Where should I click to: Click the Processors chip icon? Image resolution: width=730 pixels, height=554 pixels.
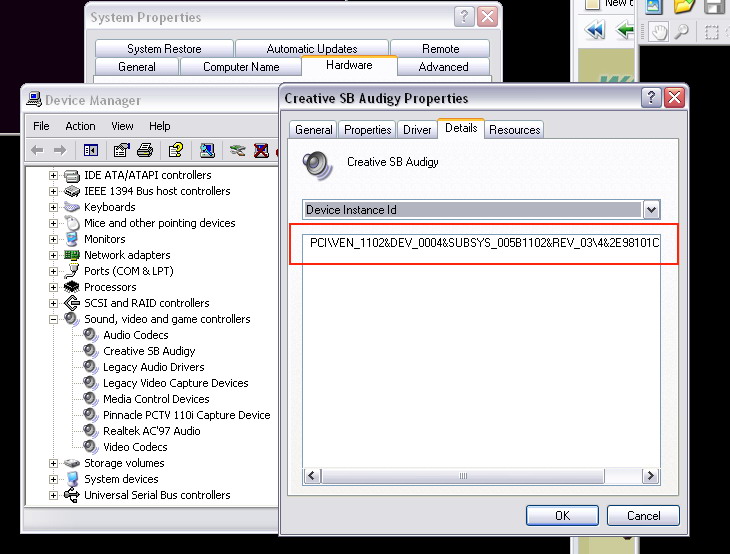point(72,287)
